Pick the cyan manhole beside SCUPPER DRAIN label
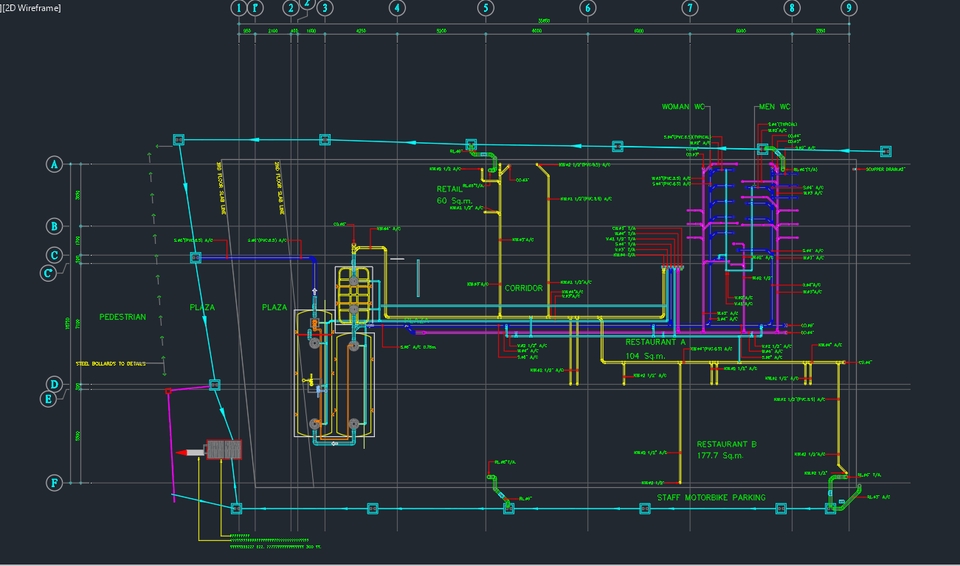 885,151
